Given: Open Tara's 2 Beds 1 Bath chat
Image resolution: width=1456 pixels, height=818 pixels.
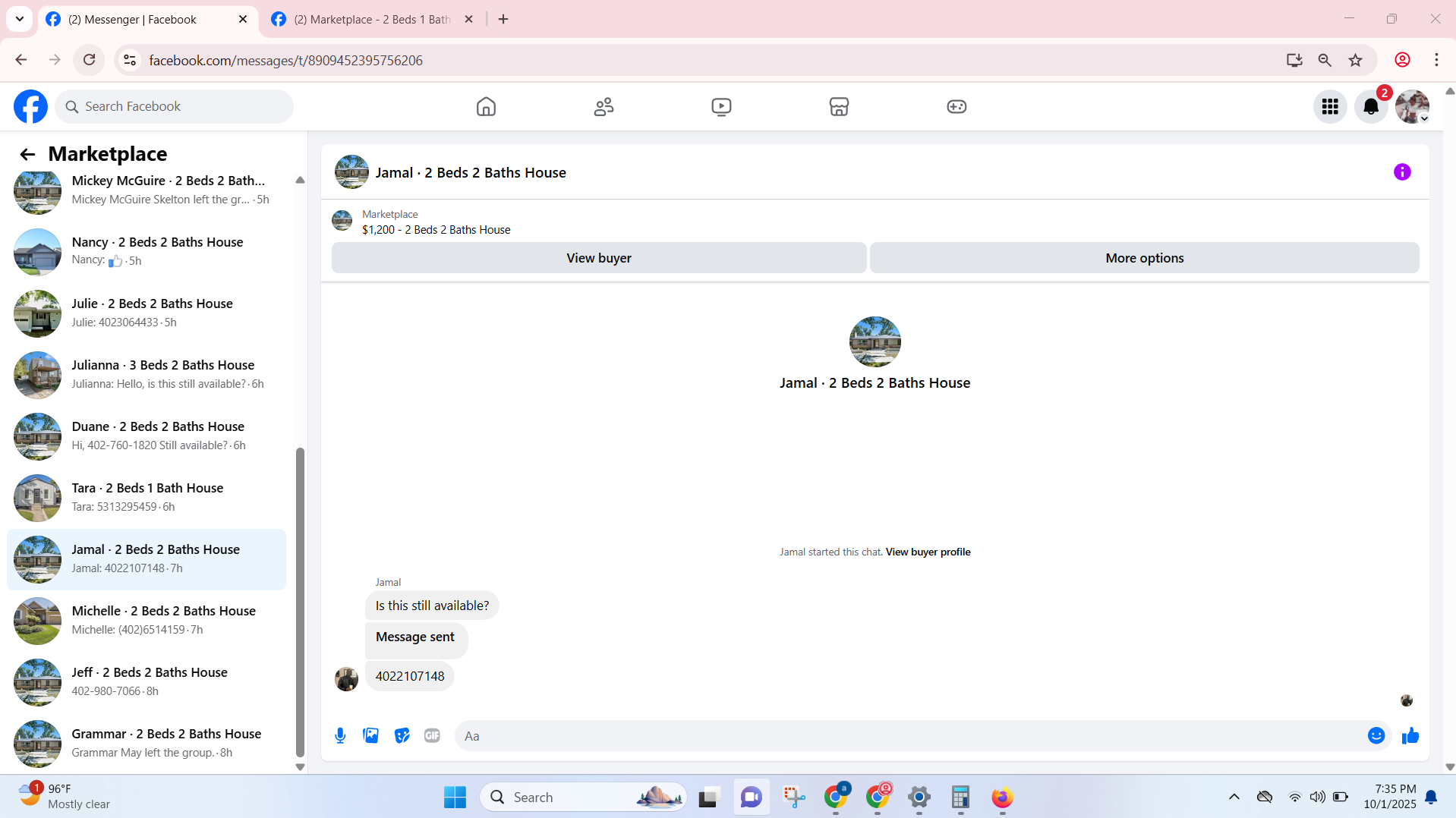Looking at the screenshot, I should 147,498.
